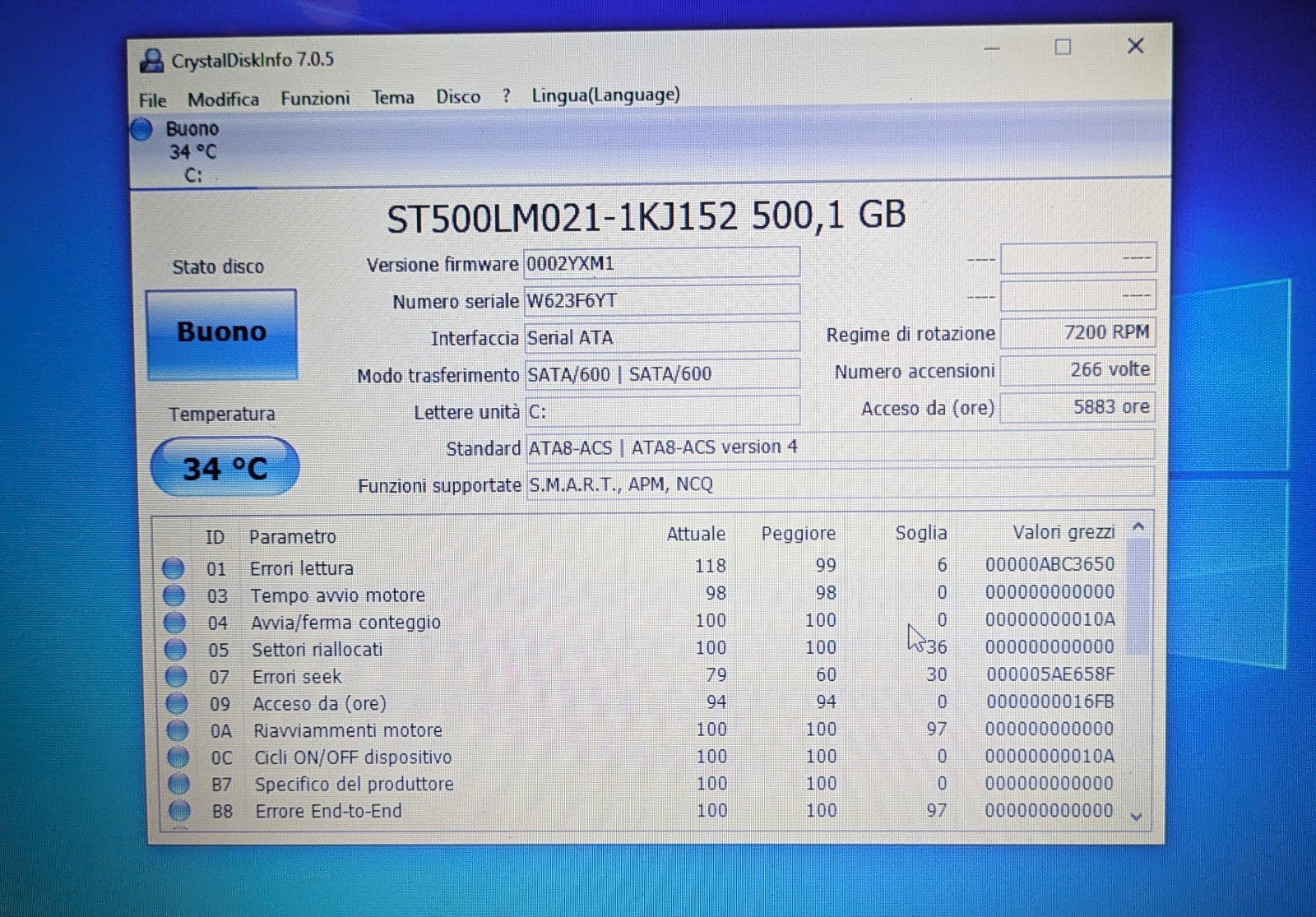Viewport: 1316px width, 917px height.
Task: Click the transfer mode field SATA/600
Action: [661, 373]
